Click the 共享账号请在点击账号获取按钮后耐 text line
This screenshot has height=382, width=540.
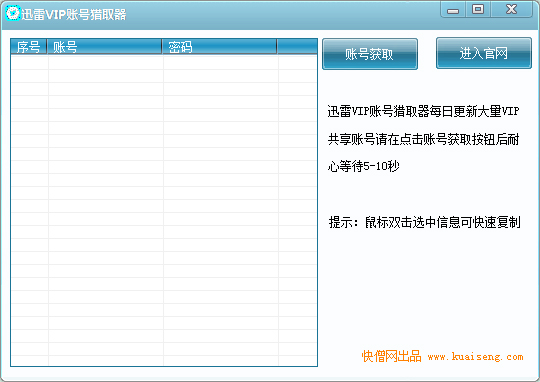[x=423, y=139]
